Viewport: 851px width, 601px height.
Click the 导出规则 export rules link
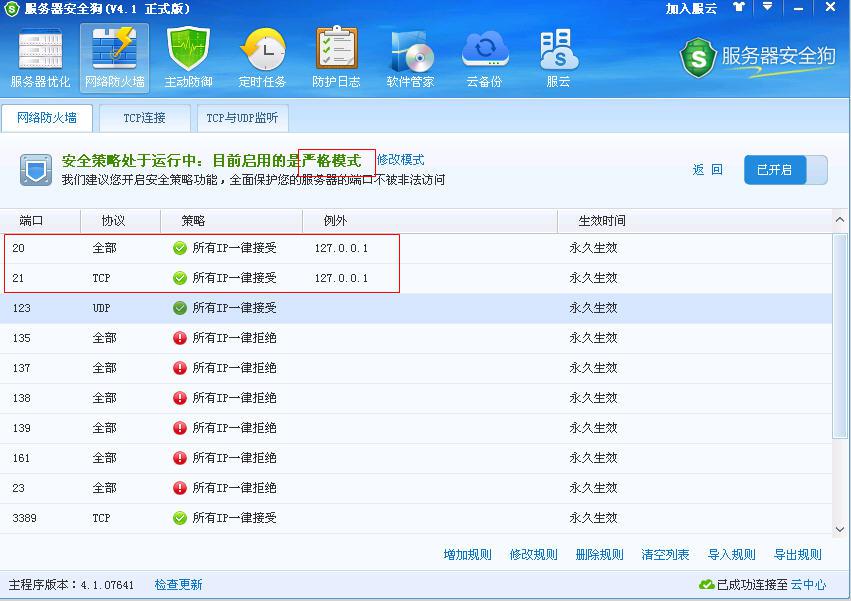[x=798, y=554]
